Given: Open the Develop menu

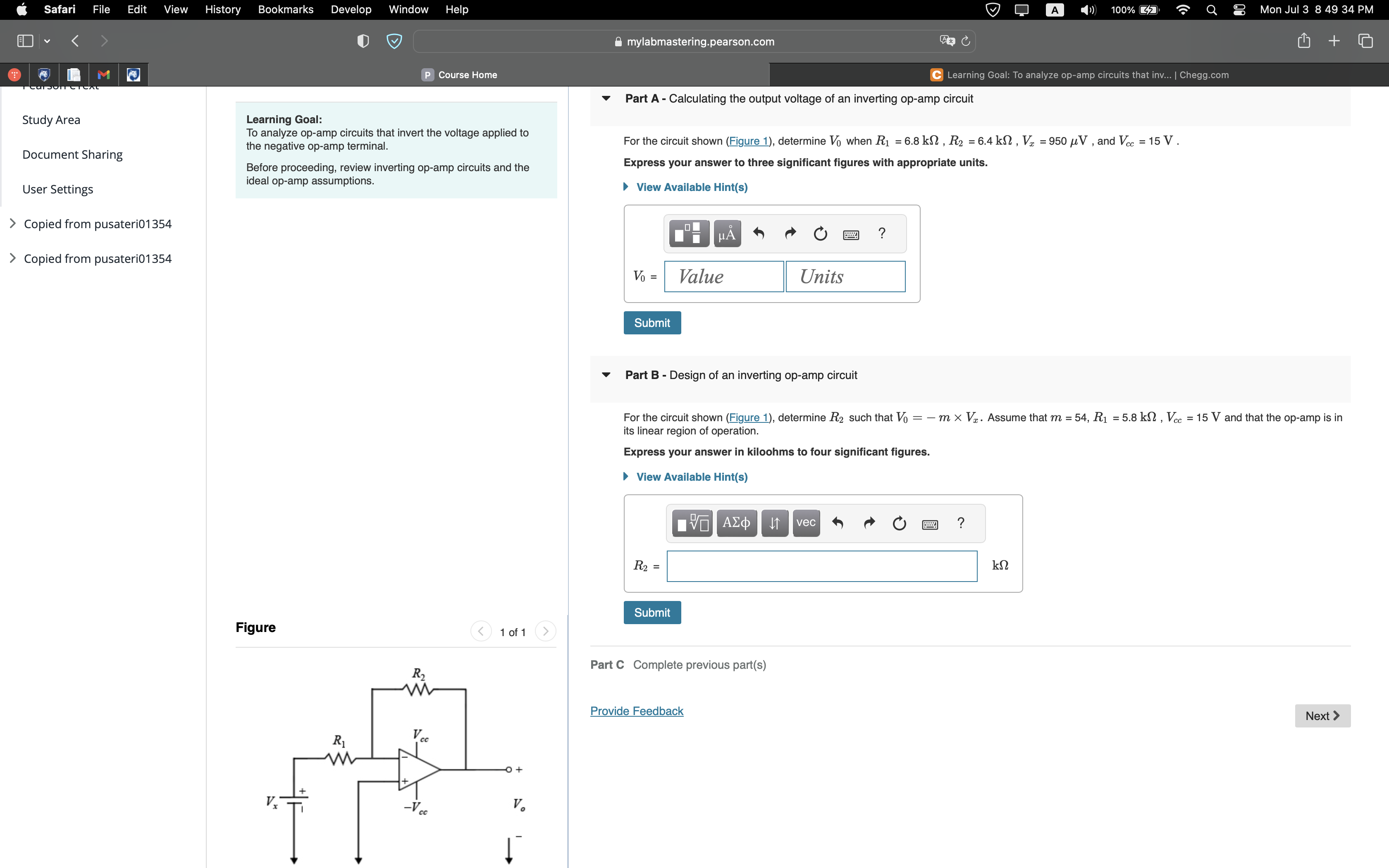Looking at the screenshot, I should coord(351,9).
